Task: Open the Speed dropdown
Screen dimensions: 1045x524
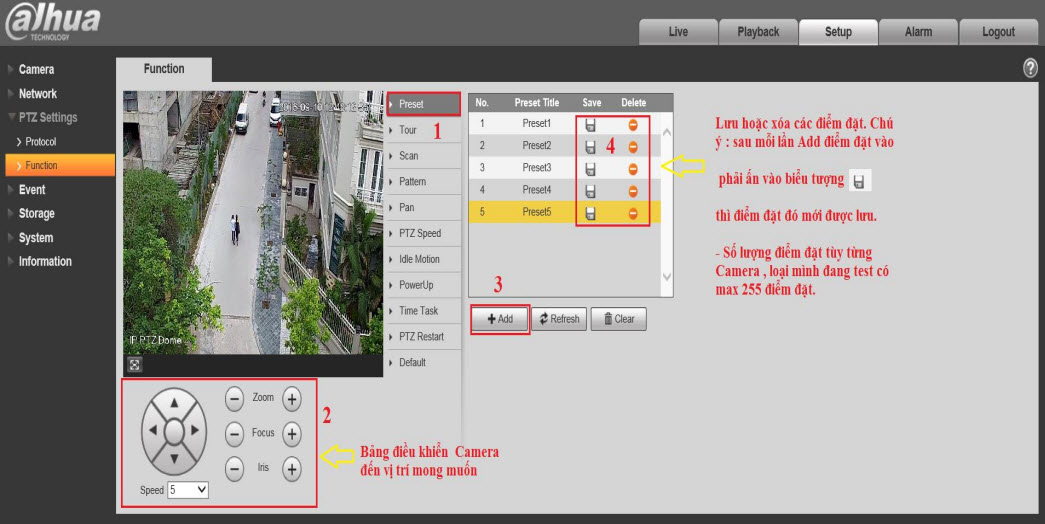Action: click(x=188, y=490)
